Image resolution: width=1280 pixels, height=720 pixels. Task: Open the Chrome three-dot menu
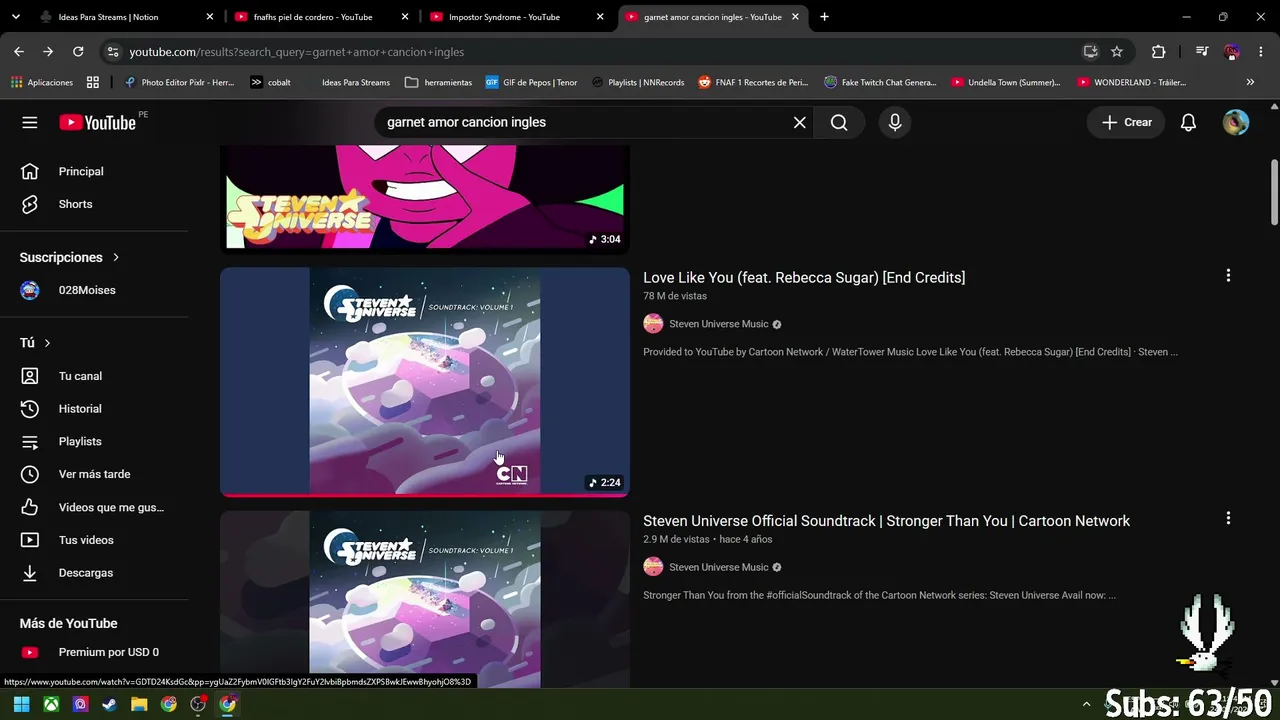[x=1260, y=52]
